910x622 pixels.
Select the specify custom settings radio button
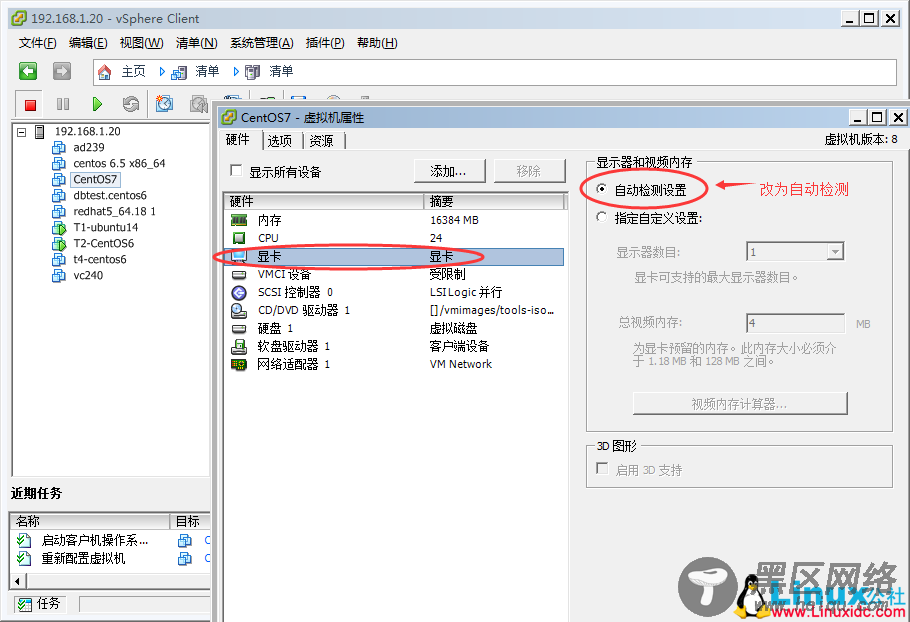(x=602, y=217)
